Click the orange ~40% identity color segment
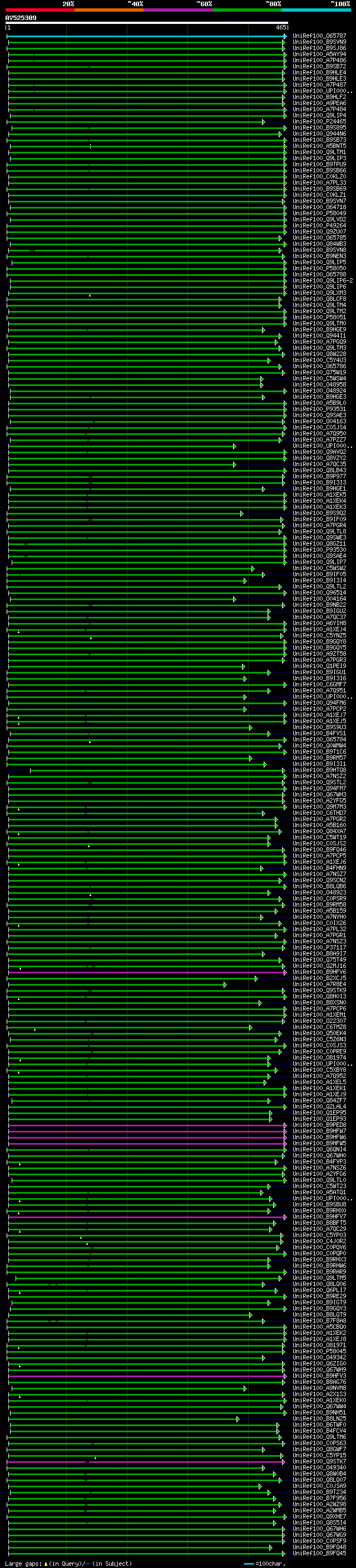The width and height of the screenshot is (356, 1568). [109, 10]
